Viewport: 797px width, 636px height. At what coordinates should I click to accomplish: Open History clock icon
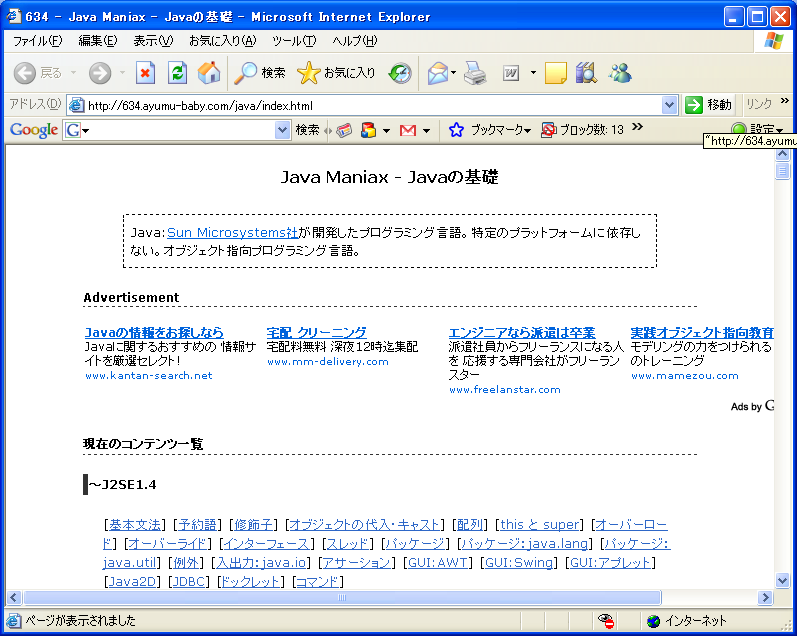tap(400, 73)
